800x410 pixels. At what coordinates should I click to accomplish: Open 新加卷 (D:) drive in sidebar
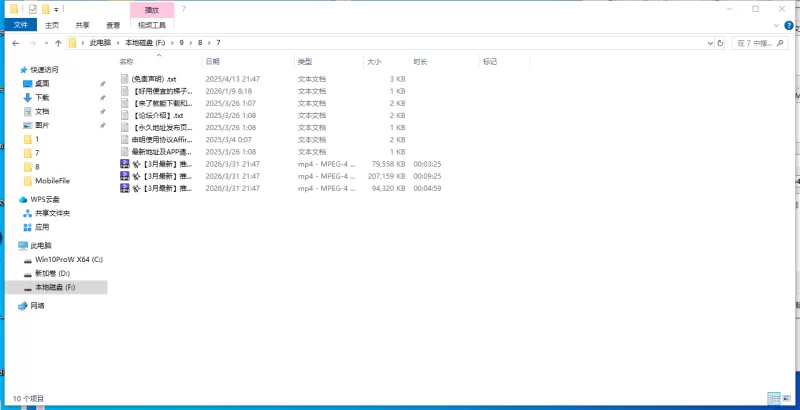[x=52, y=273]
